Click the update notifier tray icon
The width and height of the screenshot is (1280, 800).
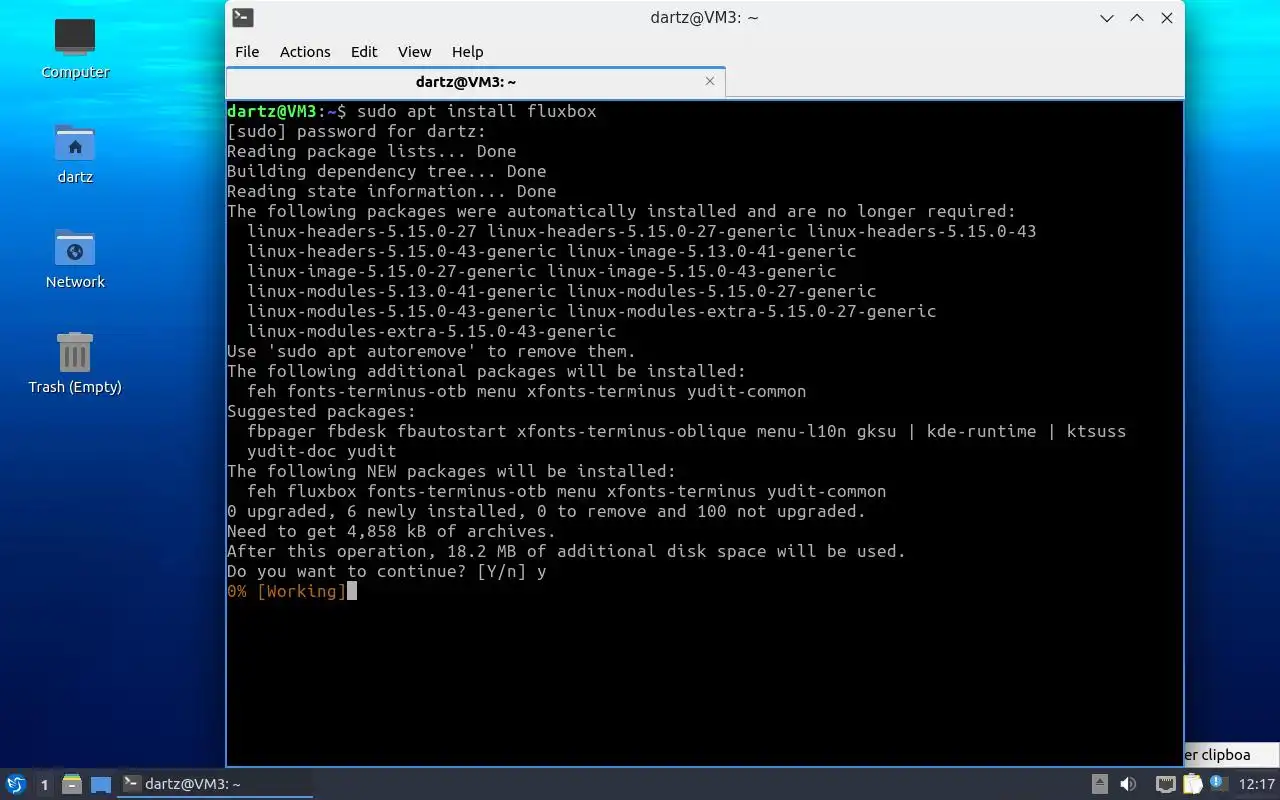1218,784
